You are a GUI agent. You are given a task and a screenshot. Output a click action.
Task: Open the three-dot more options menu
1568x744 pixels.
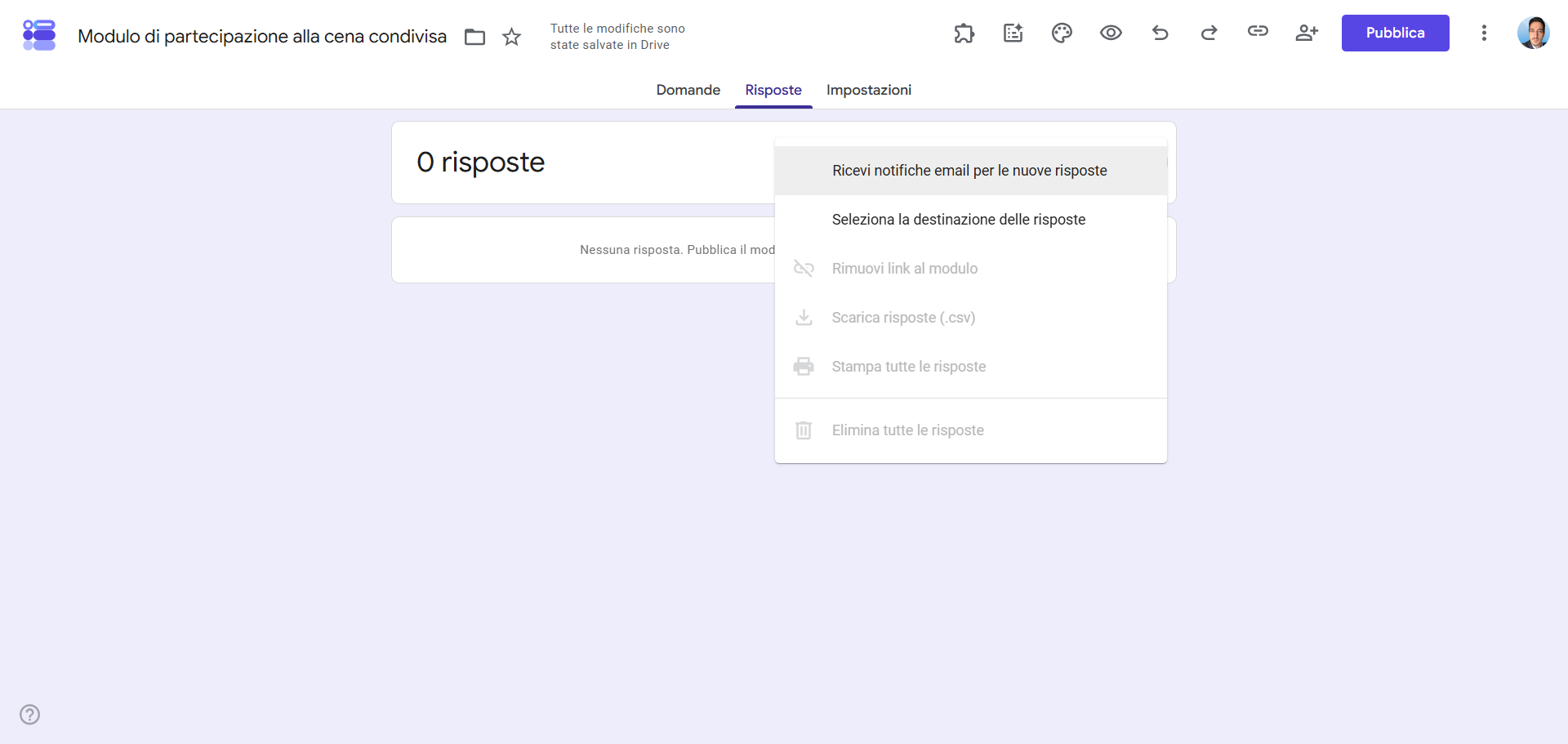(x=1484, y=33)
